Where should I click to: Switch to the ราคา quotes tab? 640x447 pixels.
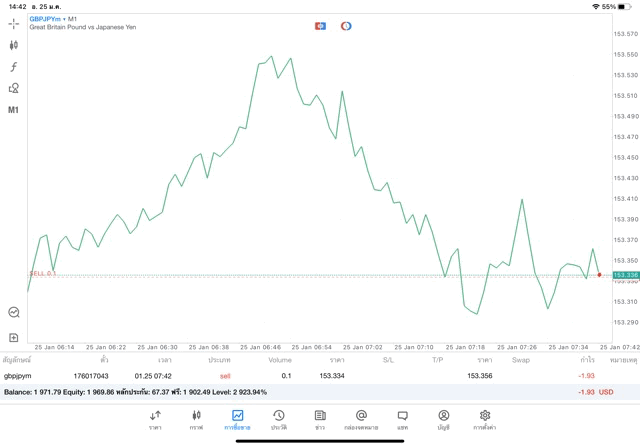156,419
